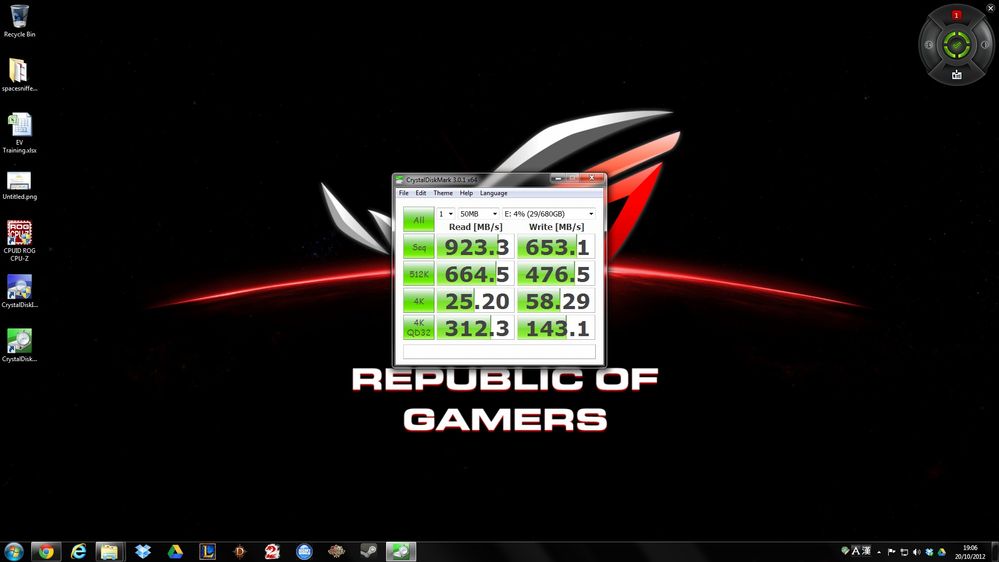Screen dimensions: 999x562
Task: Click the Show desktop button
Action: [x=995, y=552]
